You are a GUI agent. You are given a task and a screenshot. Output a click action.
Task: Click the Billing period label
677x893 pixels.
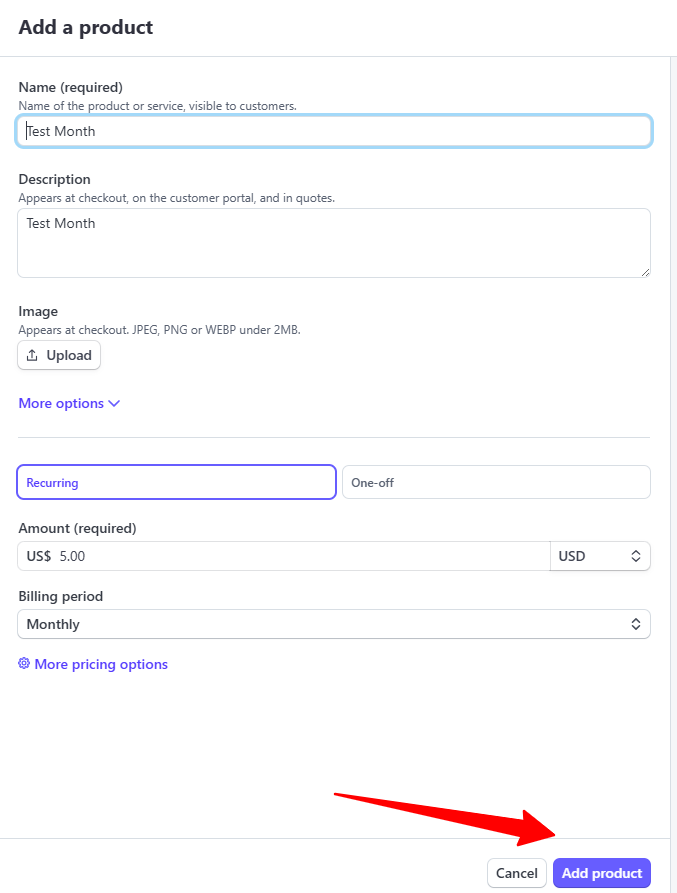(61, 596)
